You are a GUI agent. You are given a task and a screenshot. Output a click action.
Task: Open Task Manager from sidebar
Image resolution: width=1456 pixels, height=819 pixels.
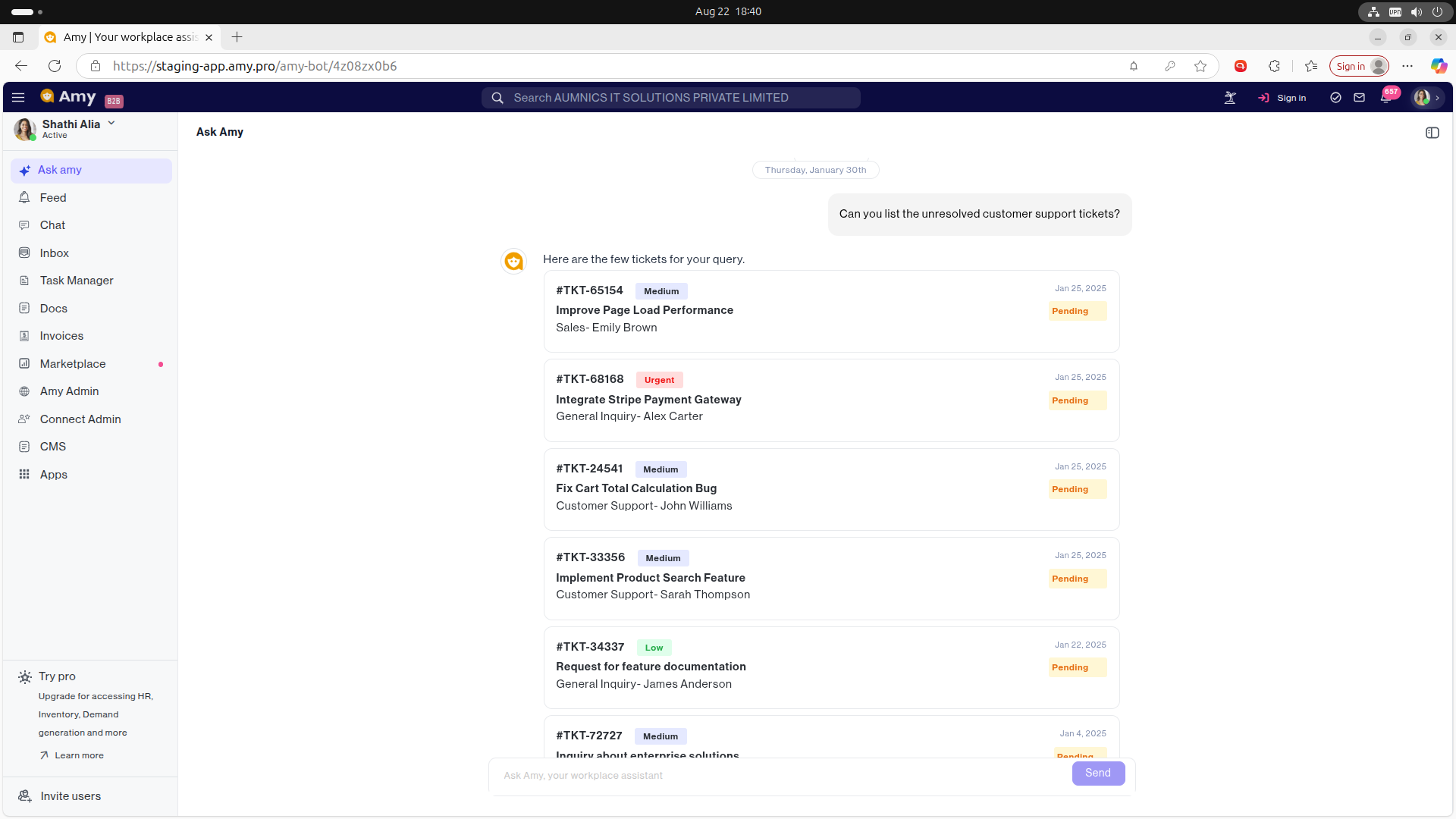pyautogui.click(x=76, y=281)
